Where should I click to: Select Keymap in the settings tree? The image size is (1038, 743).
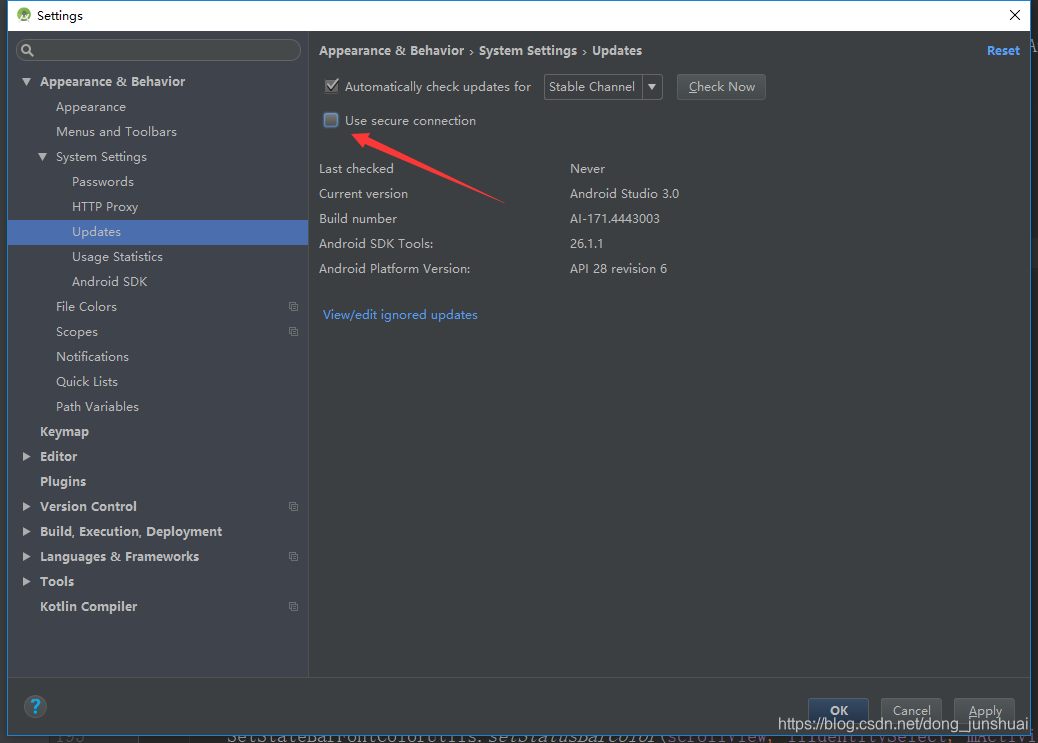click(64, 432)
